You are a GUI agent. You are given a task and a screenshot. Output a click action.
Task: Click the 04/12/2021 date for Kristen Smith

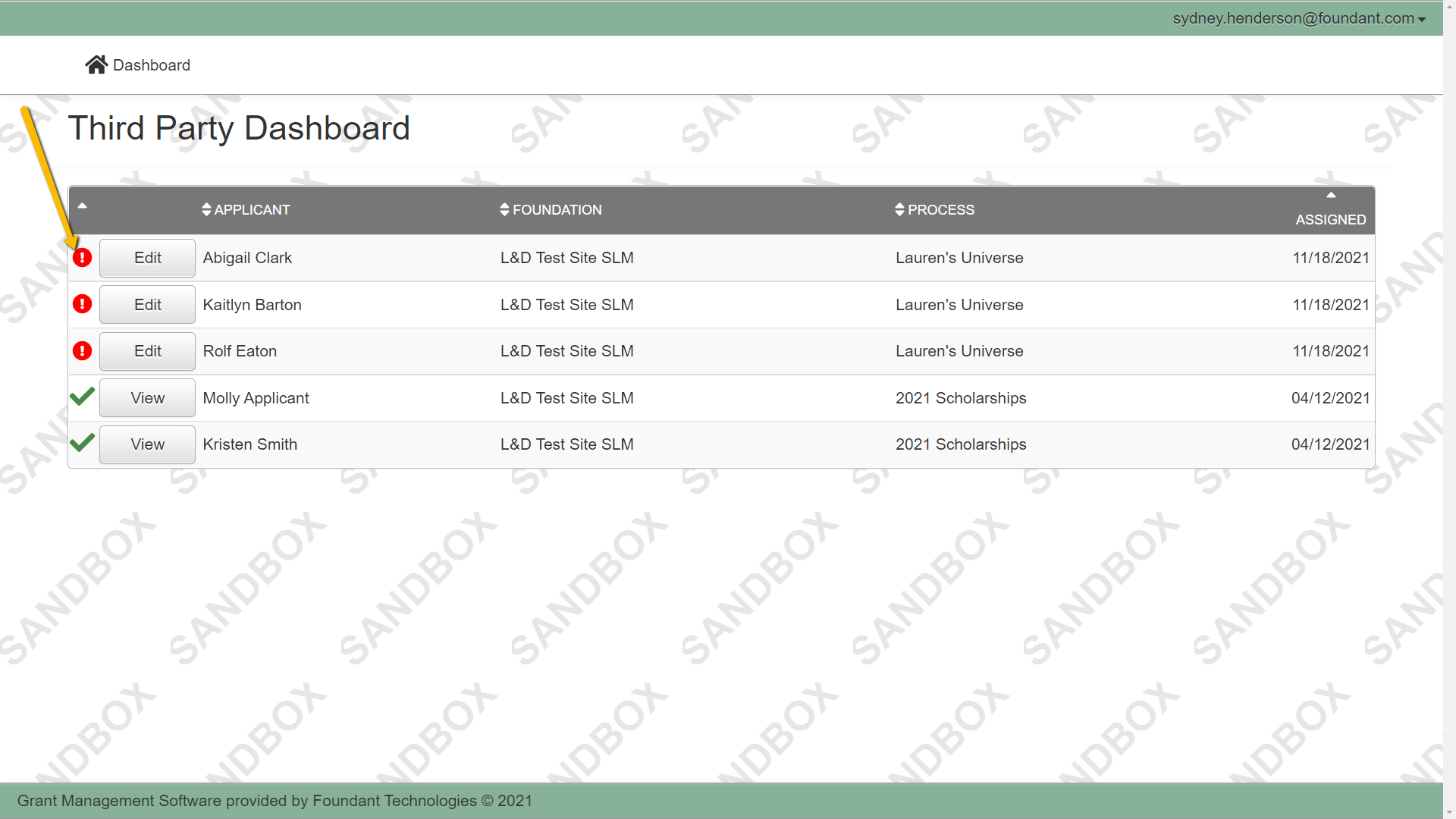[x=1331, y=444]
